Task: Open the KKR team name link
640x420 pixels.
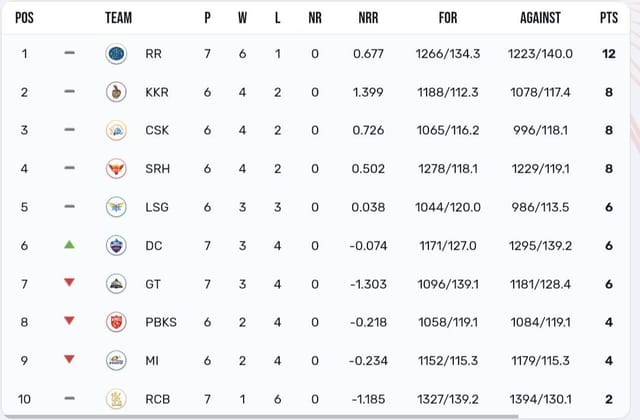Action: point(155,92)
